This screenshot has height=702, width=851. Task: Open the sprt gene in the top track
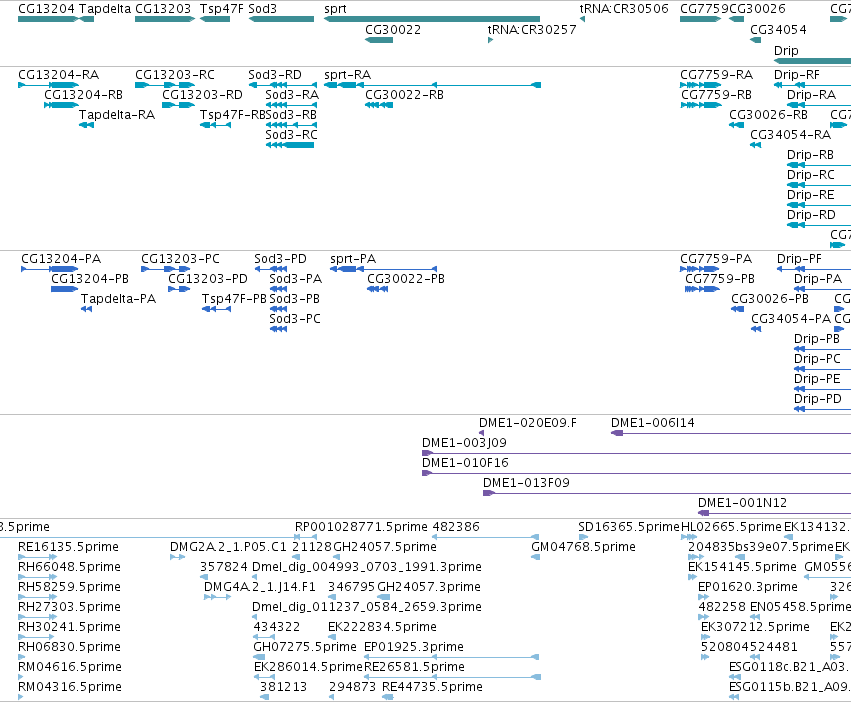[x=432, y=19]
